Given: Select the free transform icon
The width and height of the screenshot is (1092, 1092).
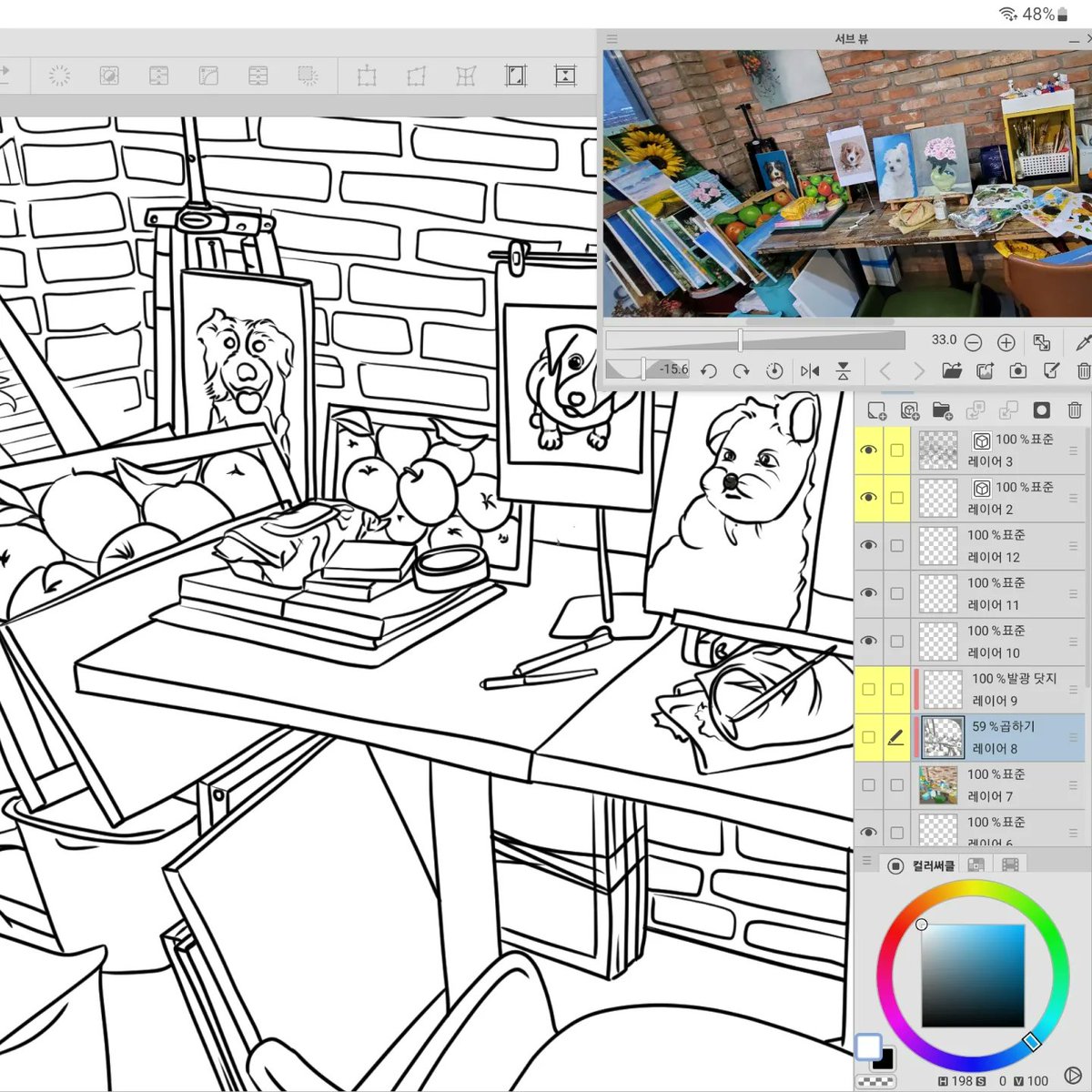Looking at the screenshot, I should (x=417, y=76).
